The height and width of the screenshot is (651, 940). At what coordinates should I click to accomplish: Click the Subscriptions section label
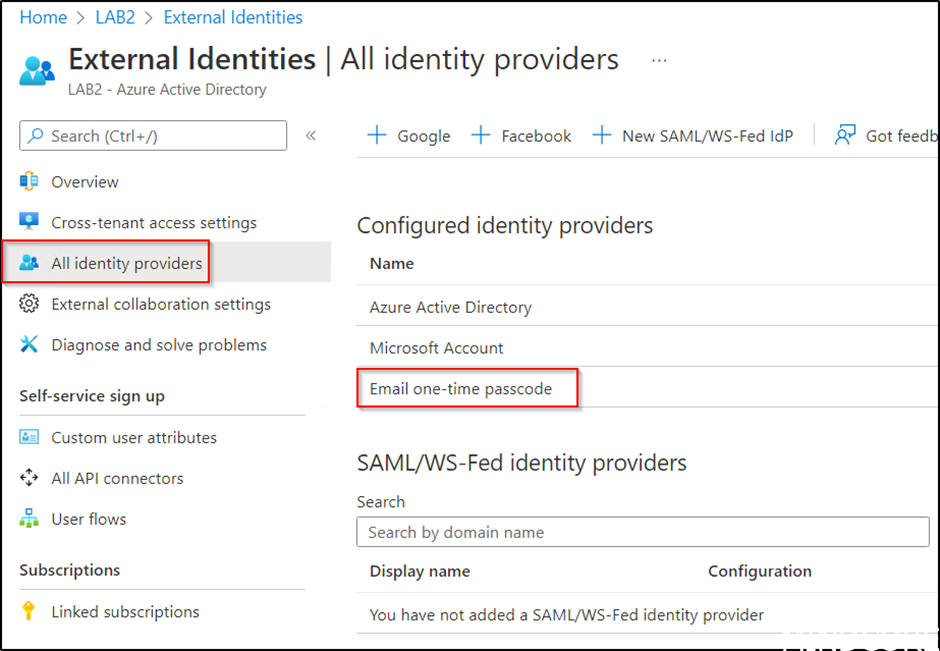pyautogui.click(x=70, y=569)
